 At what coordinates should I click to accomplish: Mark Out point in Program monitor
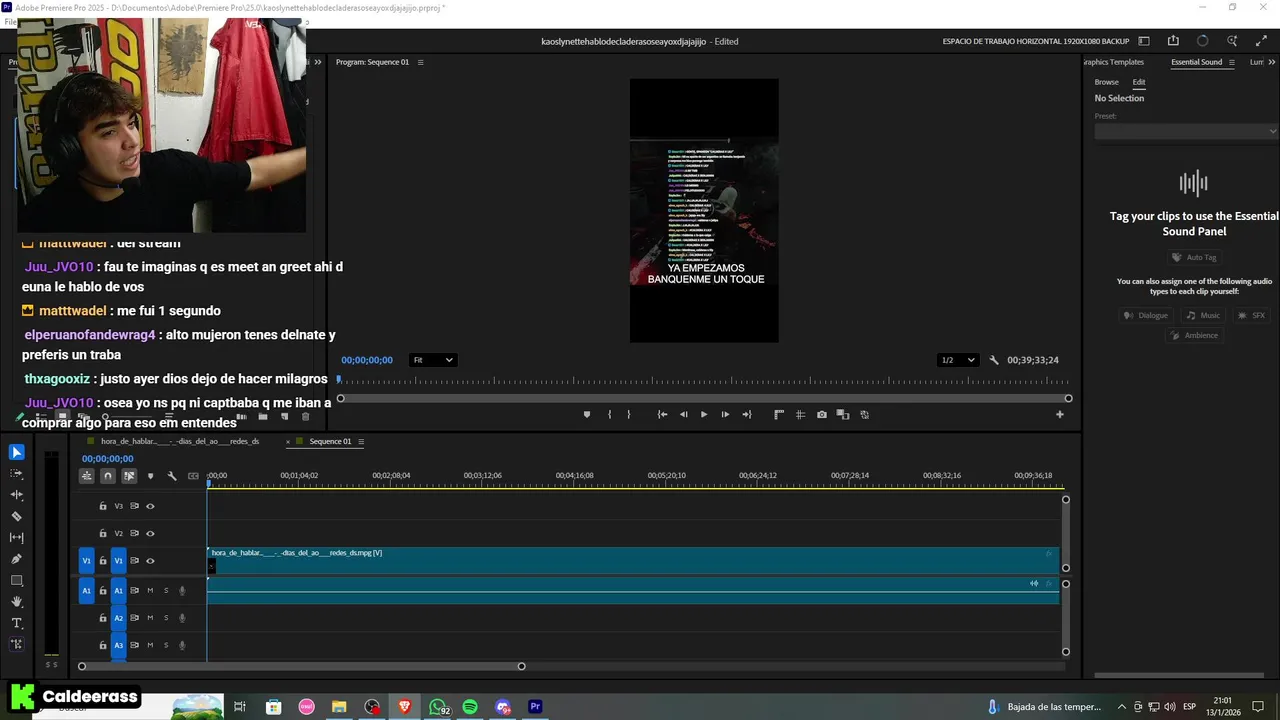(629, 414)
